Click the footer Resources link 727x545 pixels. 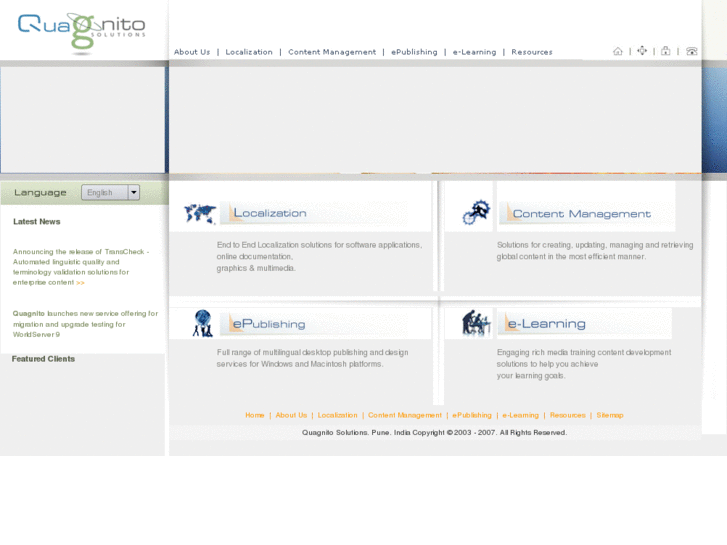point(568,415)
